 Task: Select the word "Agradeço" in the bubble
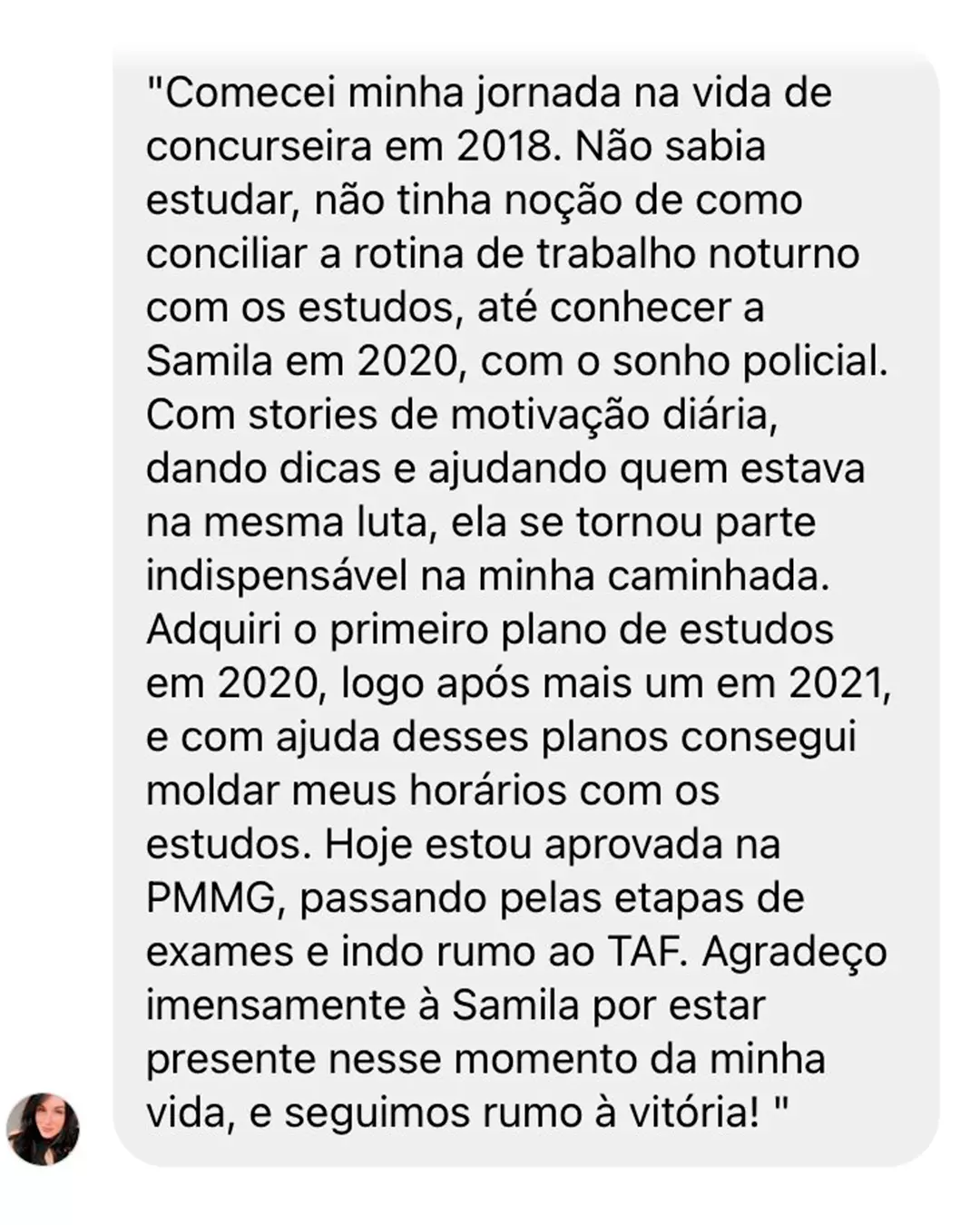(794, 952)
